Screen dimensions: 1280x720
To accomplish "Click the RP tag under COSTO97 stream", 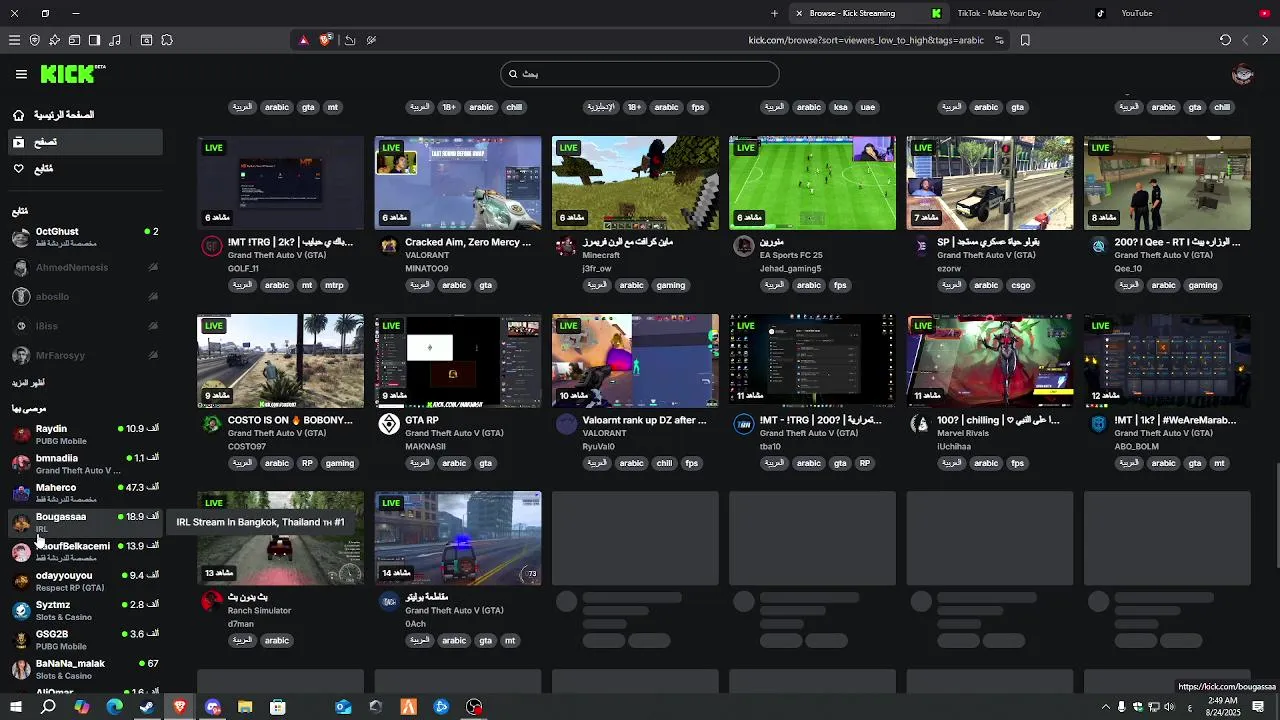I will click(307, 463).
